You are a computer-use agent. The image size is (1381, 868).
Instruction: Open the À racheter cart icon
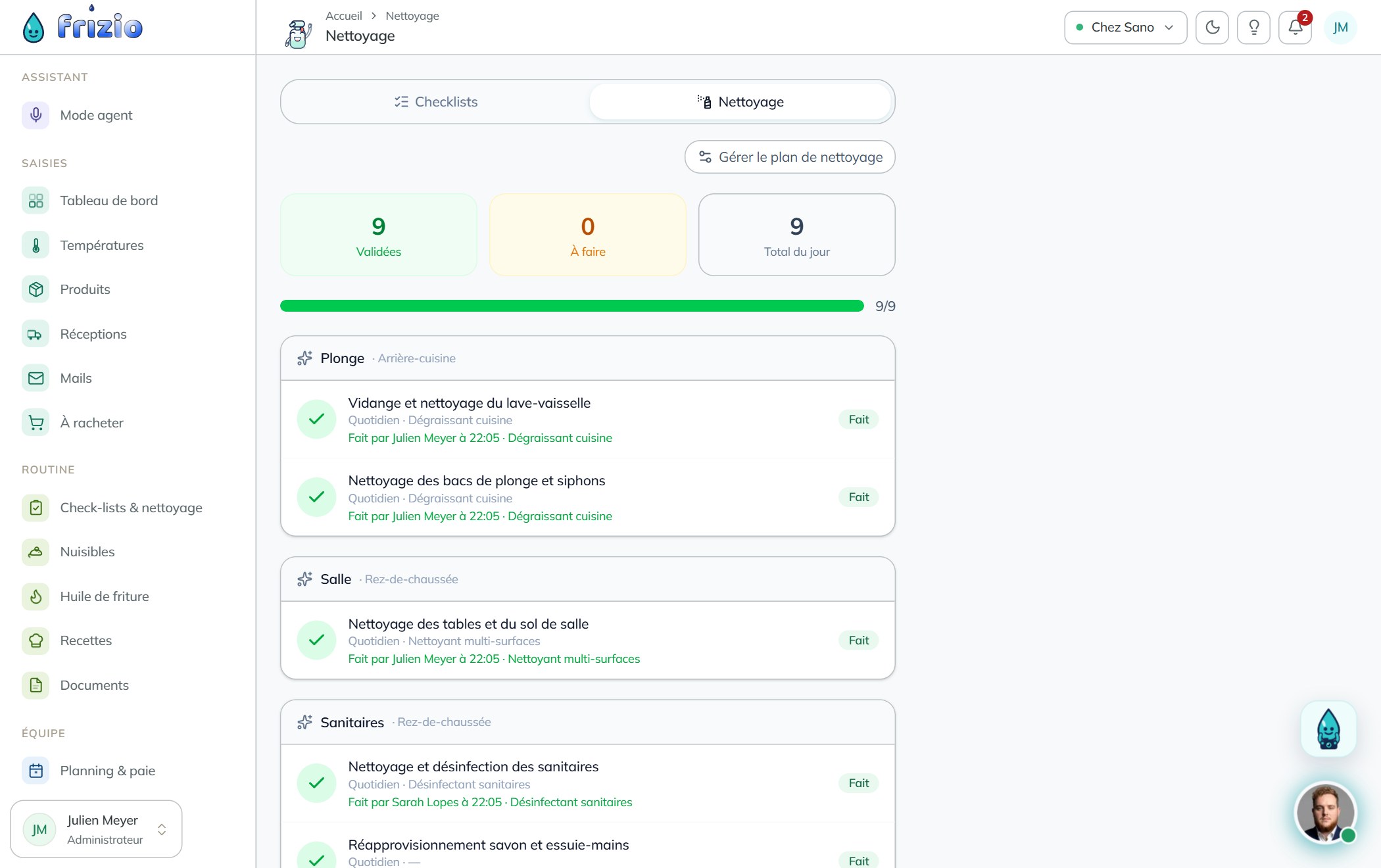(36, 423)
